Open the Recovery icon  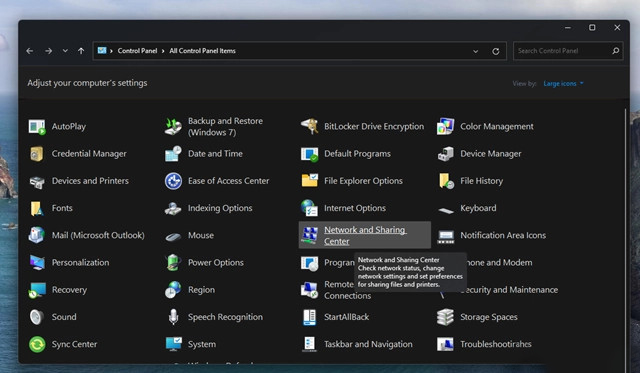[x=37, y=290]
